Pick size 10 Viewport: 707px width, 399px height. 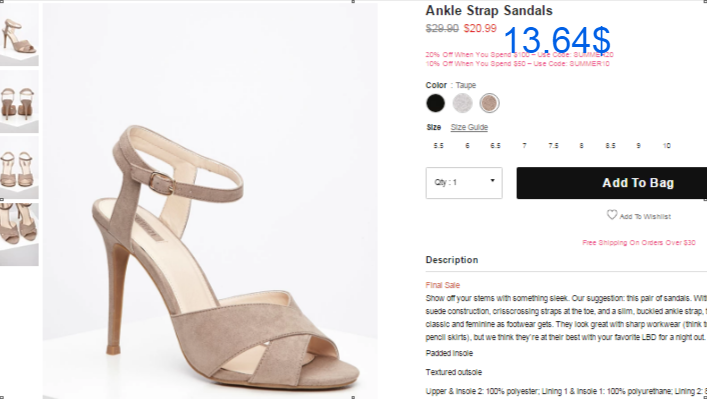pos(666,146)
